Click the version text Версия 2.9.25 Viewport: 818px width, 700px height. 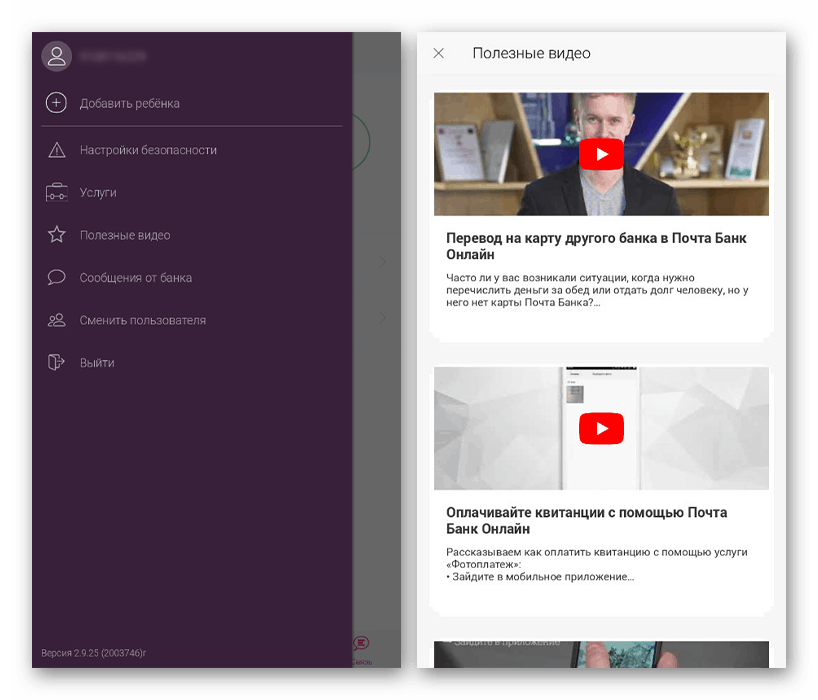[x=93, y=653]
